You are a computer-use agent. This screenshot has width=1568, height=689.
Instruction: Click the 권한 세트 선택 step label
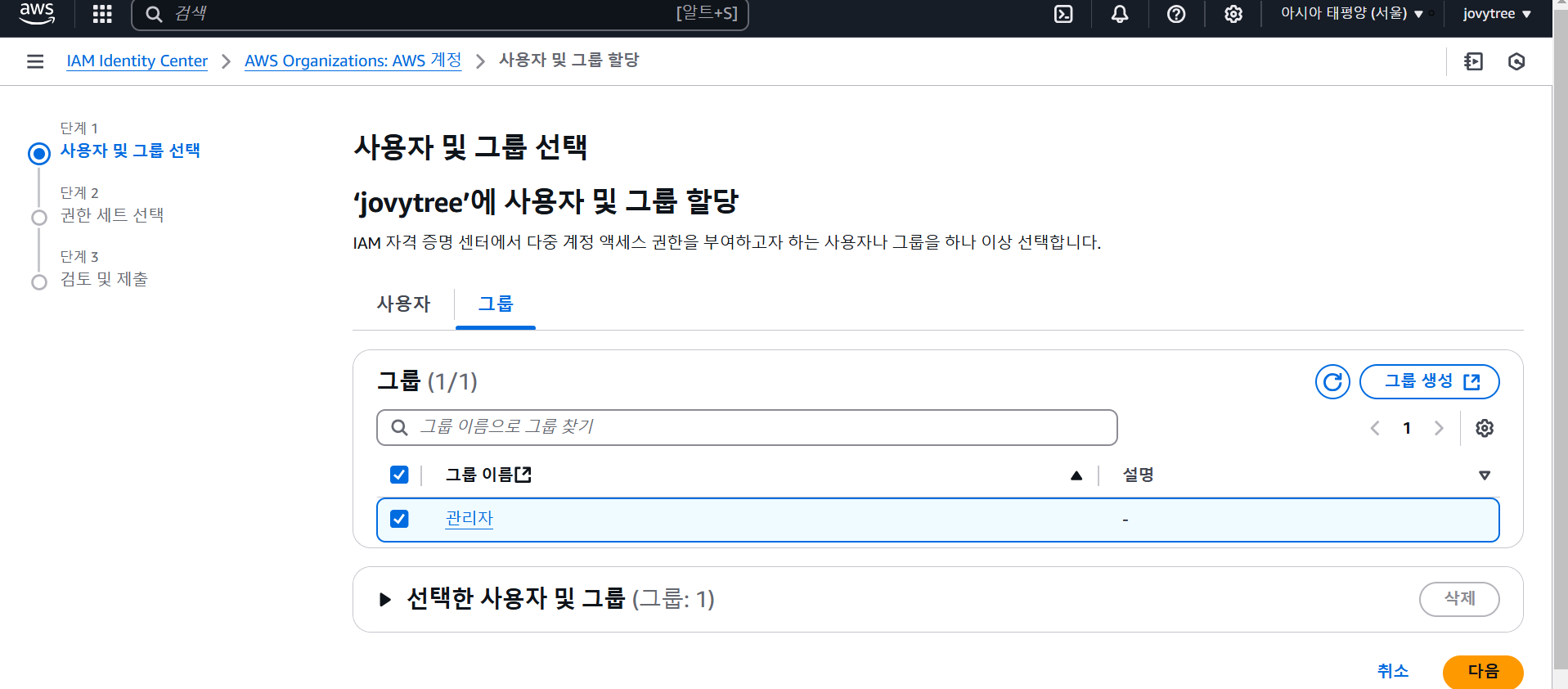click(112, 215)
